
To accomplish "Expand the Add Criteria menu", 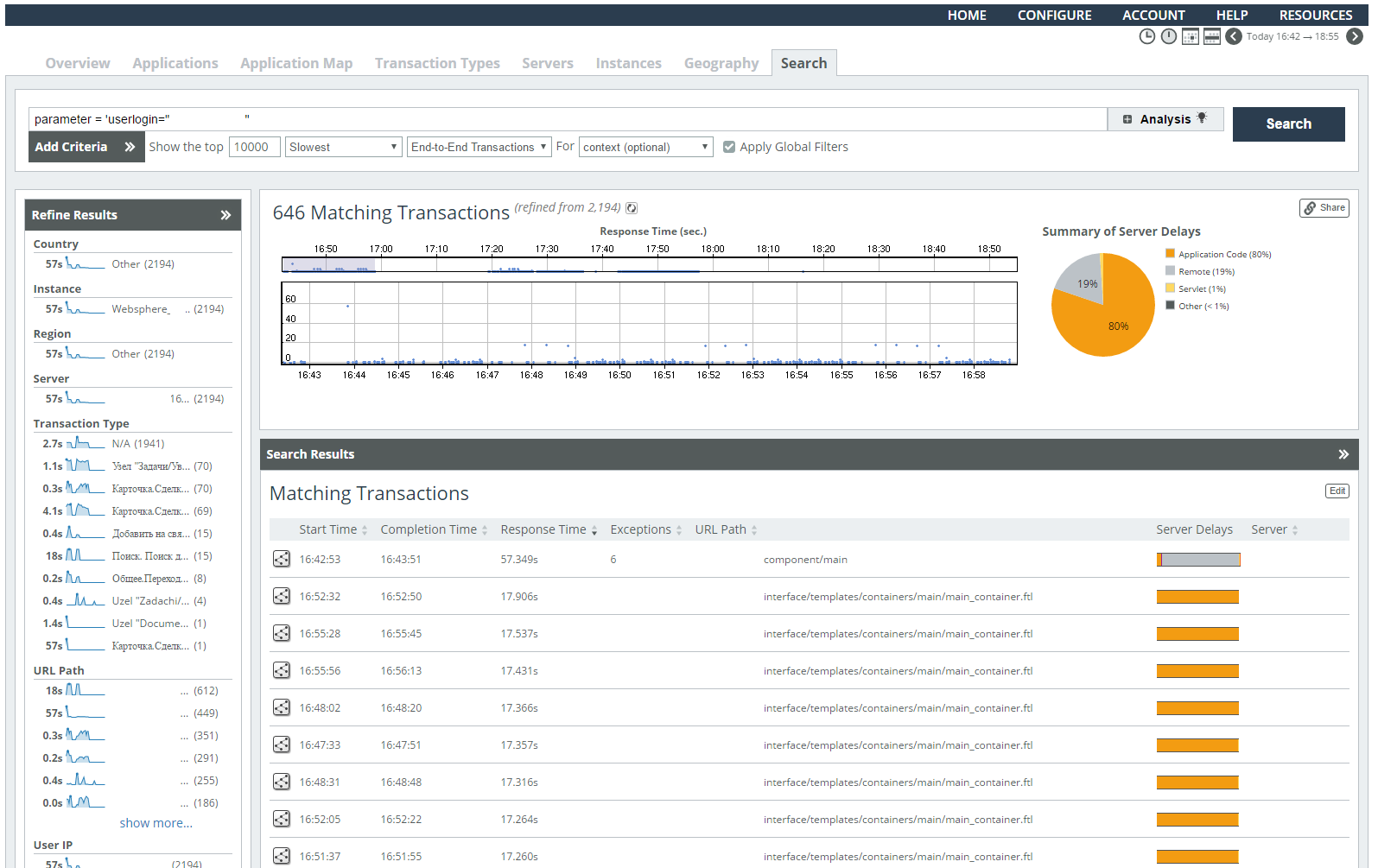I will click(86, 147).
